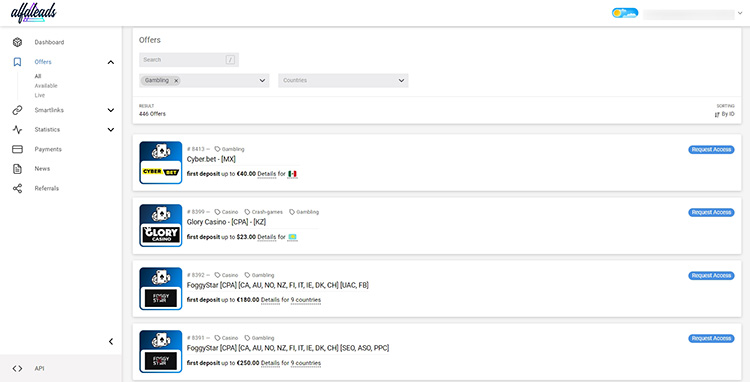
Task: Select All under Offers
Action: point(38,76)
